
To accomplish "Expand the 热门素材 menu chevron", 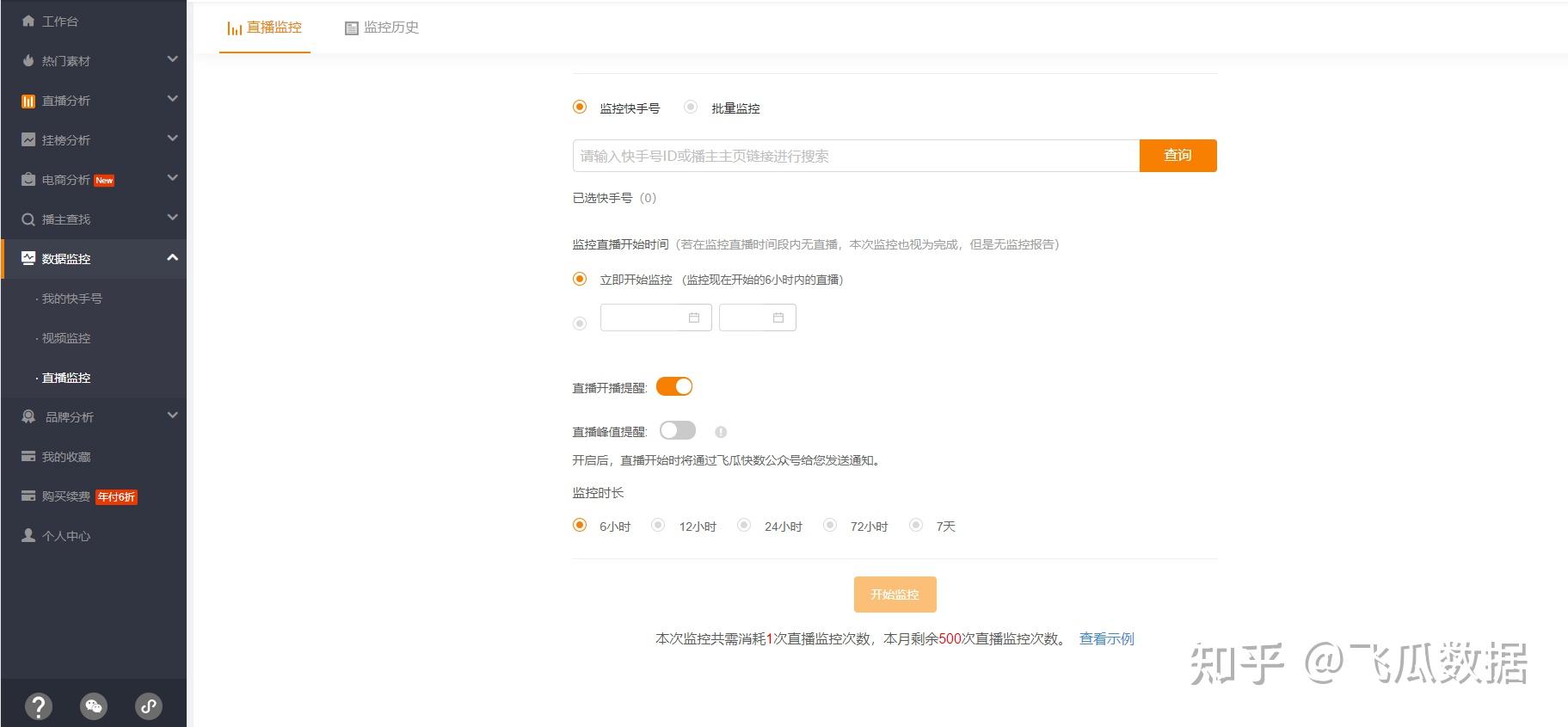I will pos(172,59).
